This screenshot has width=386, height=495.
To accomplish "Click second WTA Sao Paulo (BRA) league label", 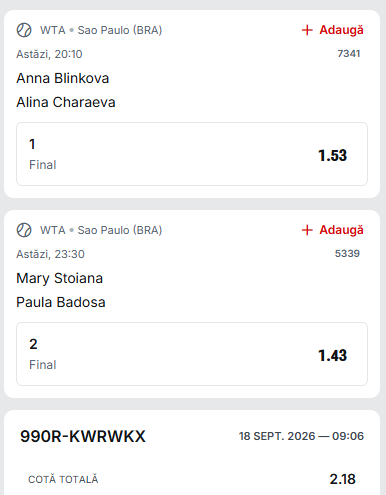I will (101, 230).
